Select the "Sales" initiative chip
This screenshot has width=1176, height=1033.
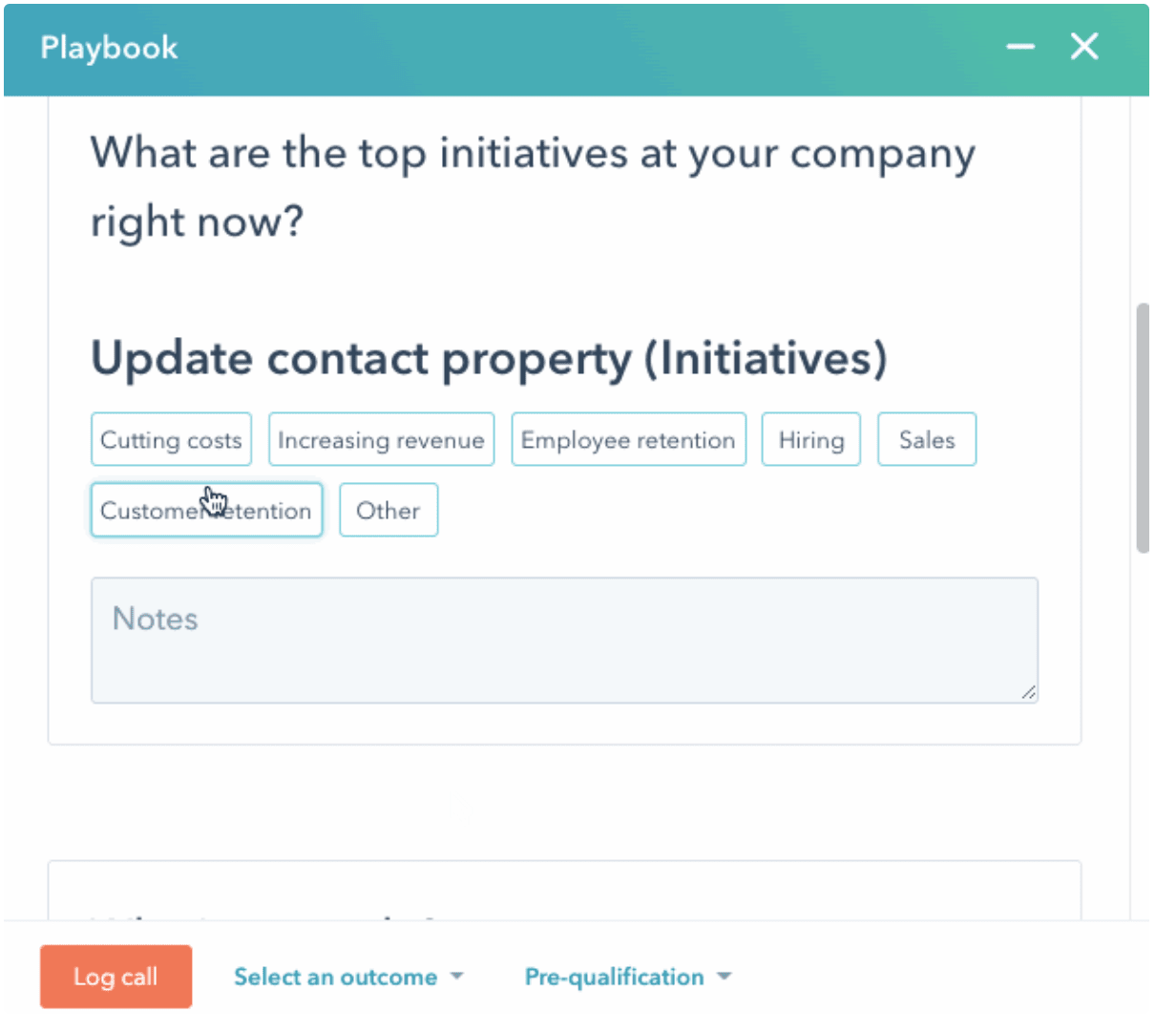click(x=926, y=439)
